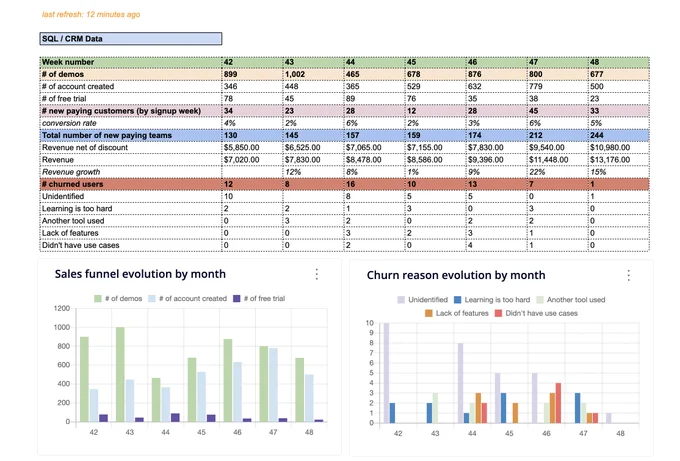Click the demos cell showing 1,002

(x=314, y=74)
